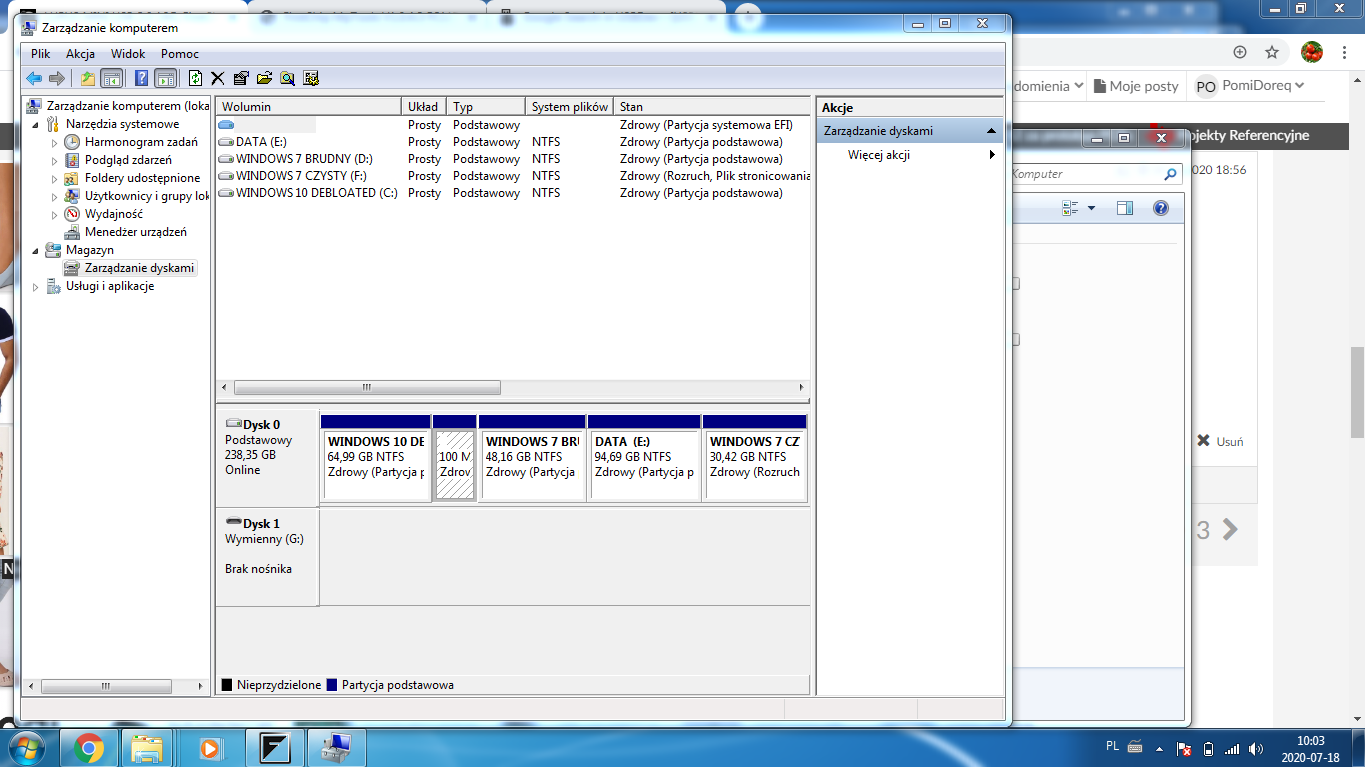Image resolution: width=1365 pixels, height=767 pixels.
Task: Toggle the show/hide action pane icon
Action: 166,78
